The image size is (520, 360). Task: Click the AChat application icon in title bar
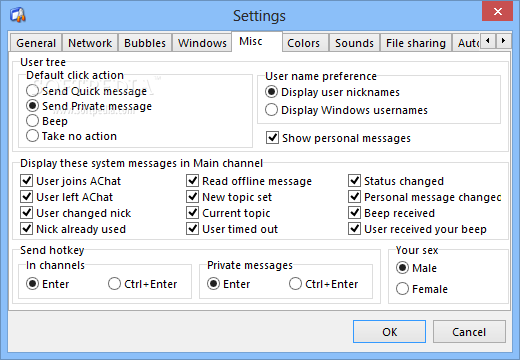(x=18, y=15)
